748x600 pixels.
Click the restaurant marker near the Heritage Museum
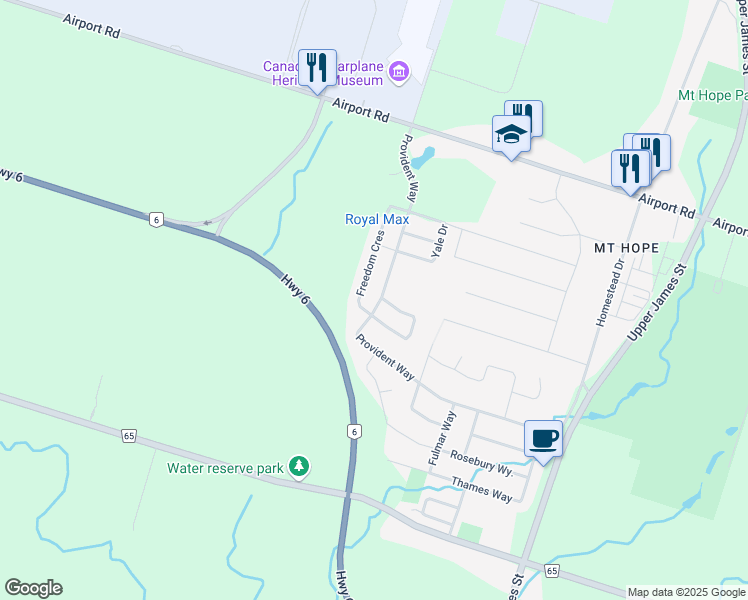[x=317, y=68]
